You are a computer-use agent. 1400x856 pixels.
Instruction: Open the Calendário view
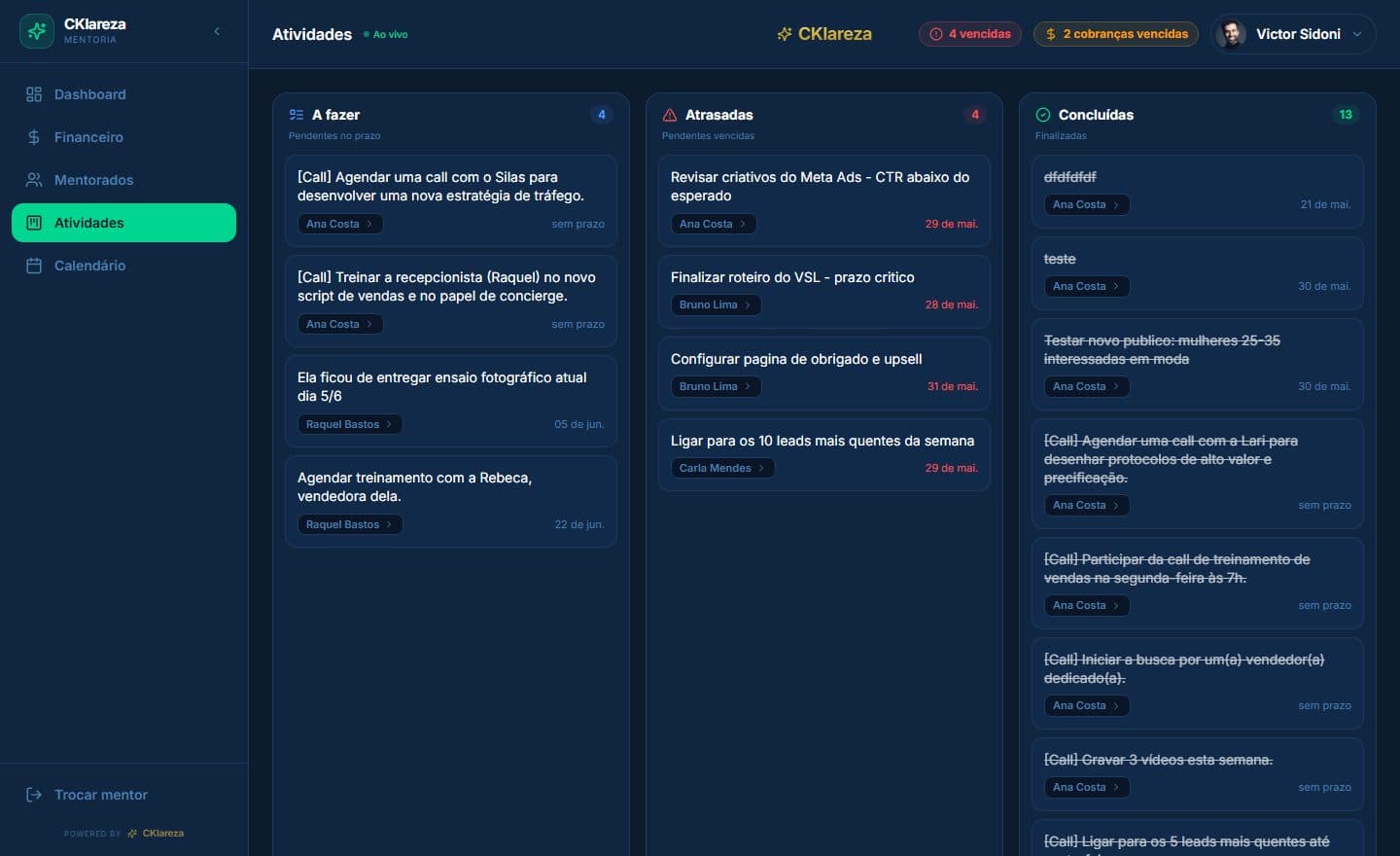tap(123, 266)
